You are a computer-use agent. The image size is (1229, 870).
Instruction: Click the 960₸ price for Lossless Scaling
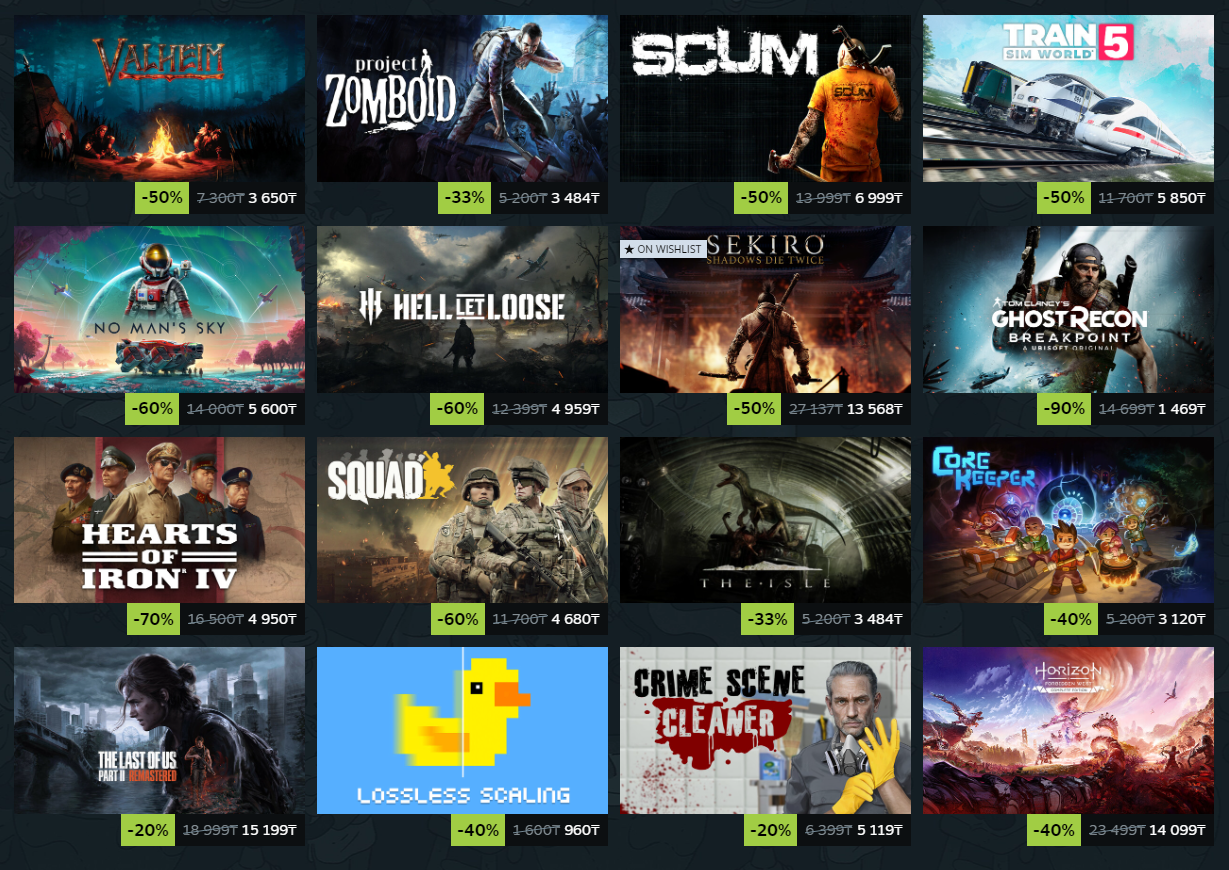click(x=580, y=830)
